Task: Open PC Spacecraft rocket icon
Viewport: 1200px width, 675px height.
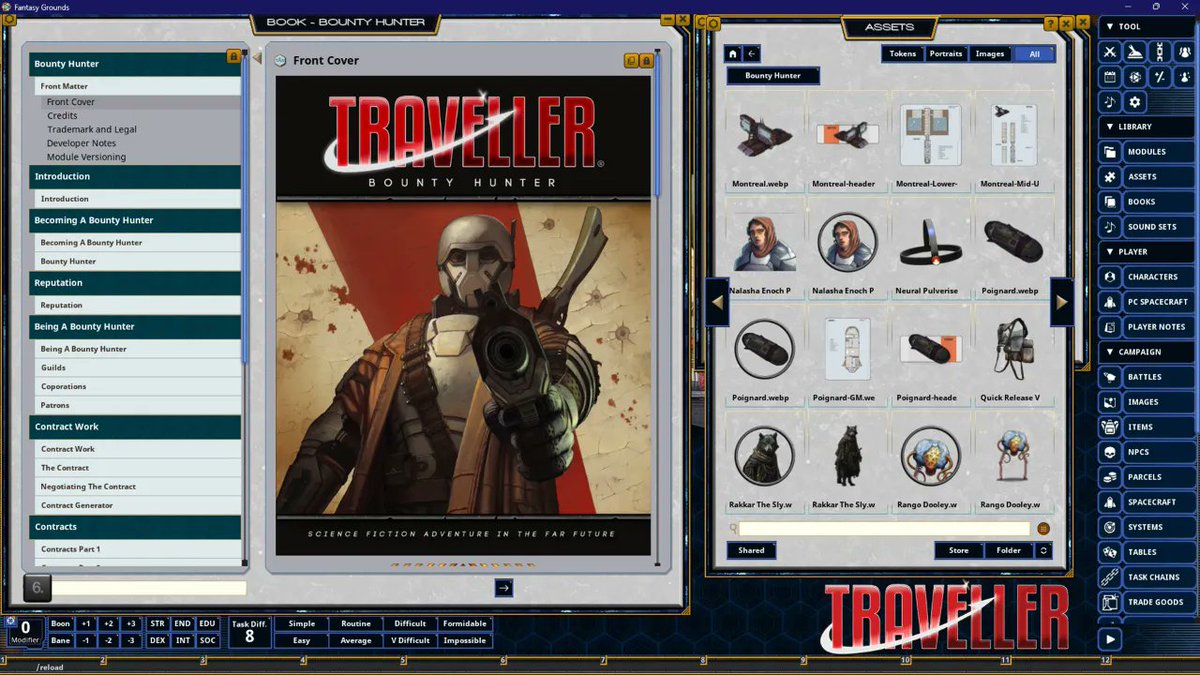Action: point(1109,302)
